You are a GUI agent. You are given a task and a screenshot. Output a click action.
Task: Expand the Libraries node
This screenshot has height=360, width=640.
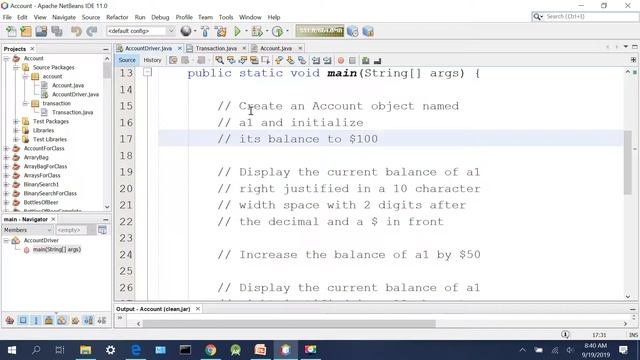[x=16, y=130]
